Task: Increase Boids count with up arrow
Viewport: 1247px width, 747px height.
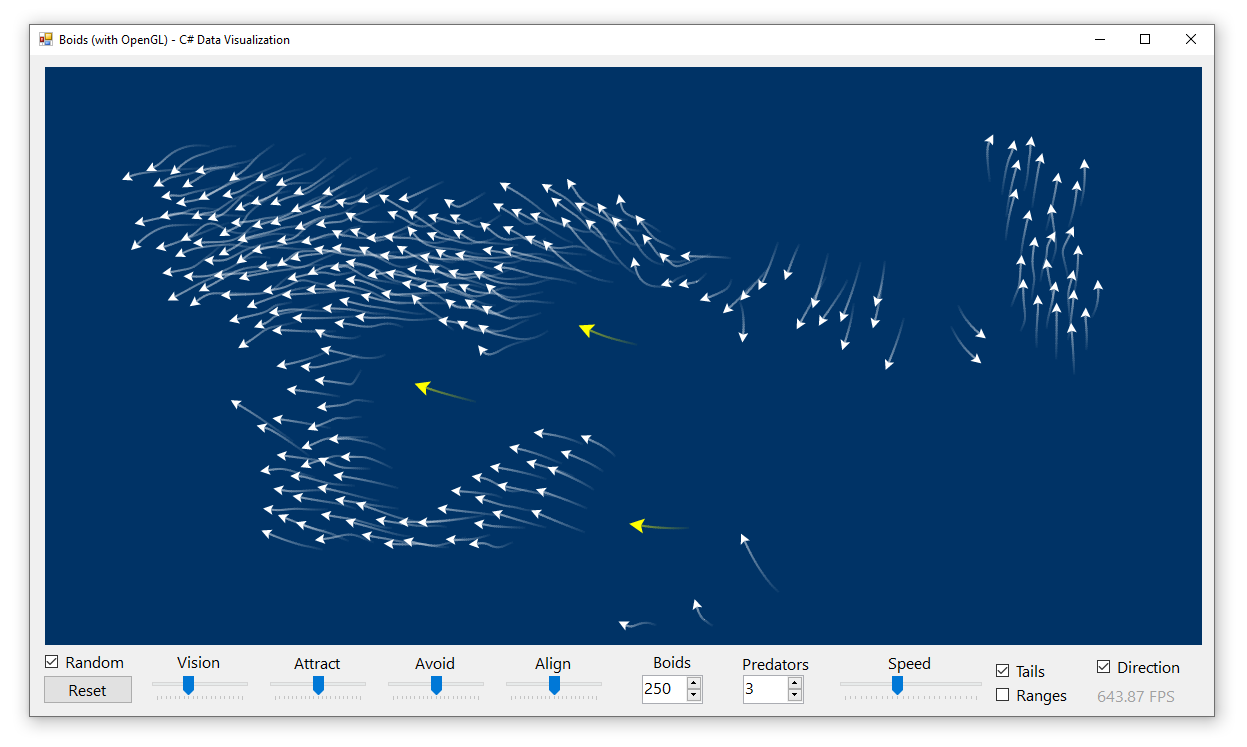Action: click(x=694, y=682)
